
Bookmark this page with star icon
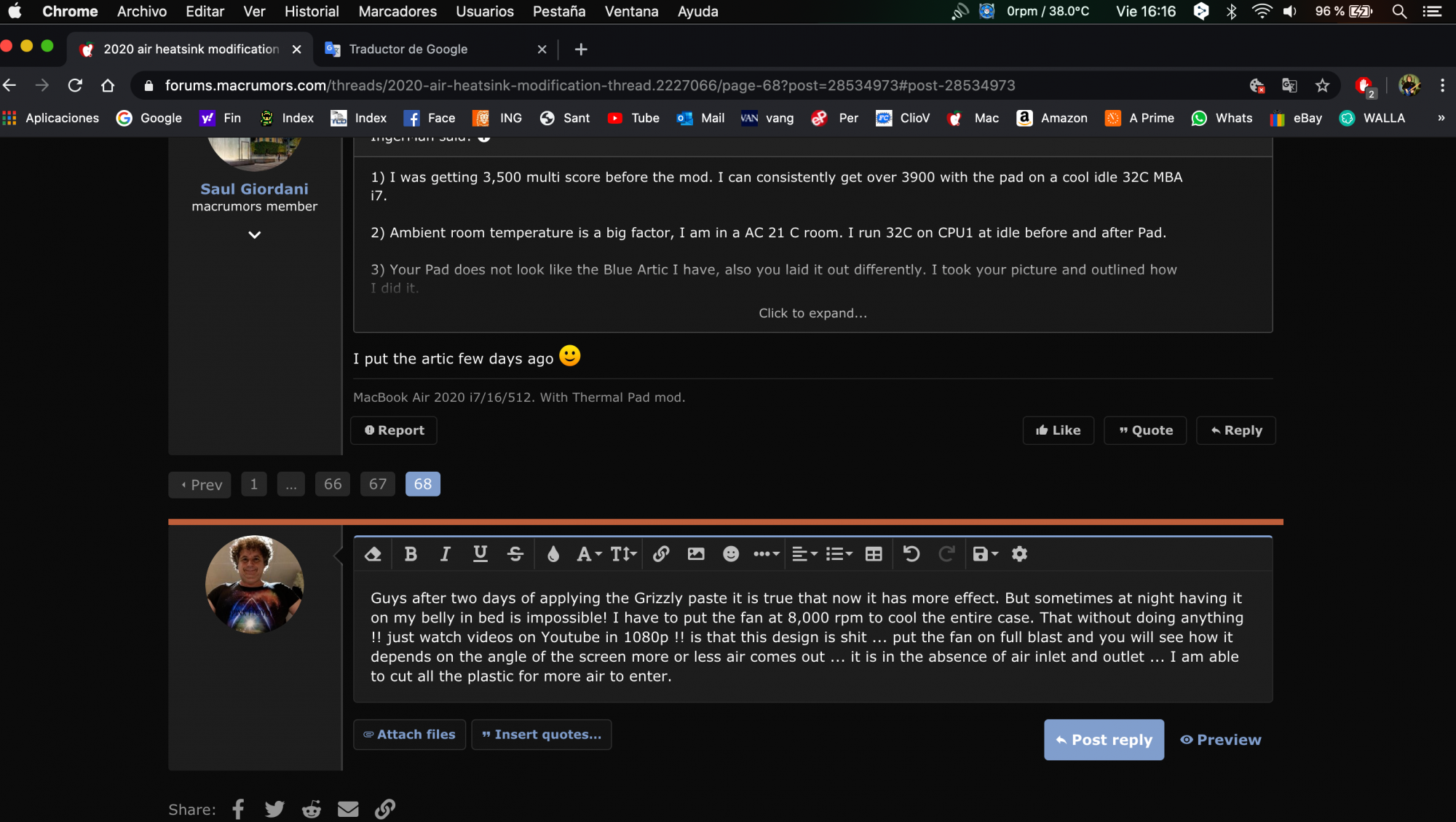coord(1322,85)
